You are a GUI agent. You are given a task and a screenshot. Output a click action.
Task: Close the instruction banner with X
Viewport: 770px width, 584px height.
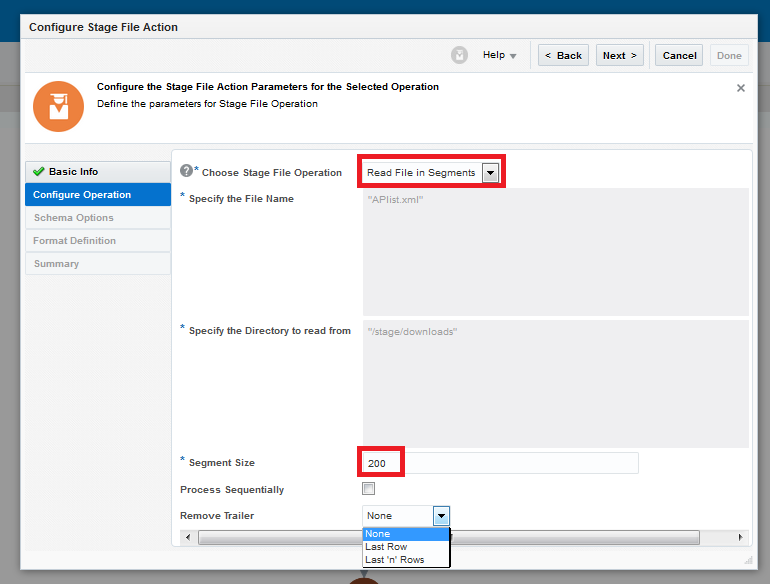pos(741,88)
